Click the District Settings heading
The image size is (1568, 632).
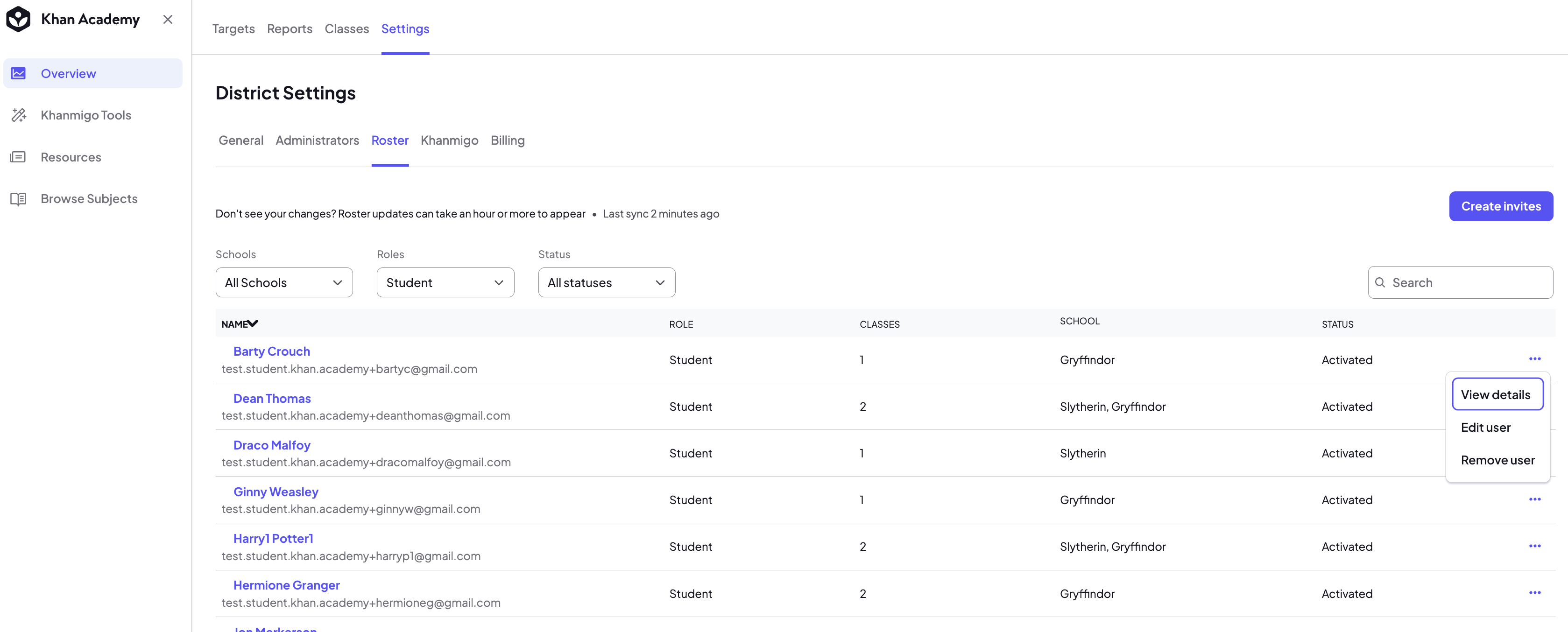[x=285, y=93]
